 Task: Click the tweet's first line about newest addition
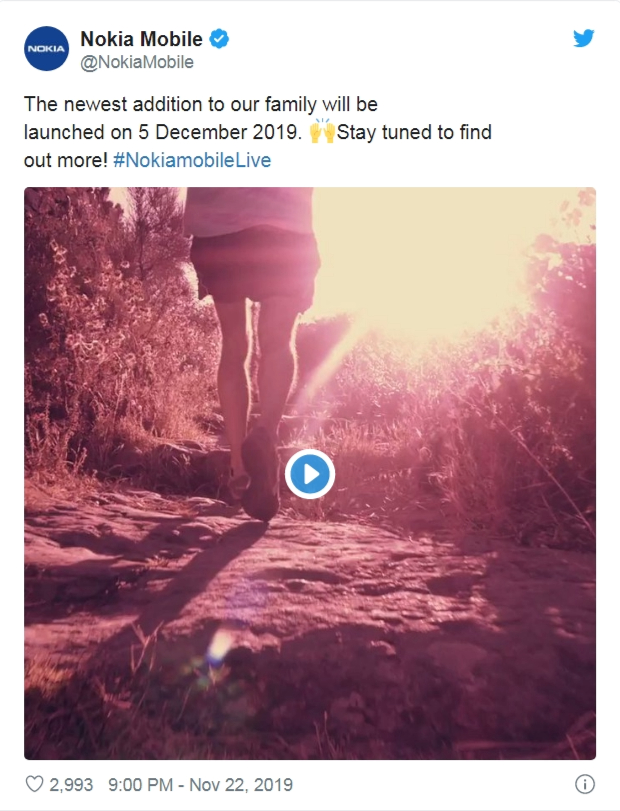[x=201, y=104]
